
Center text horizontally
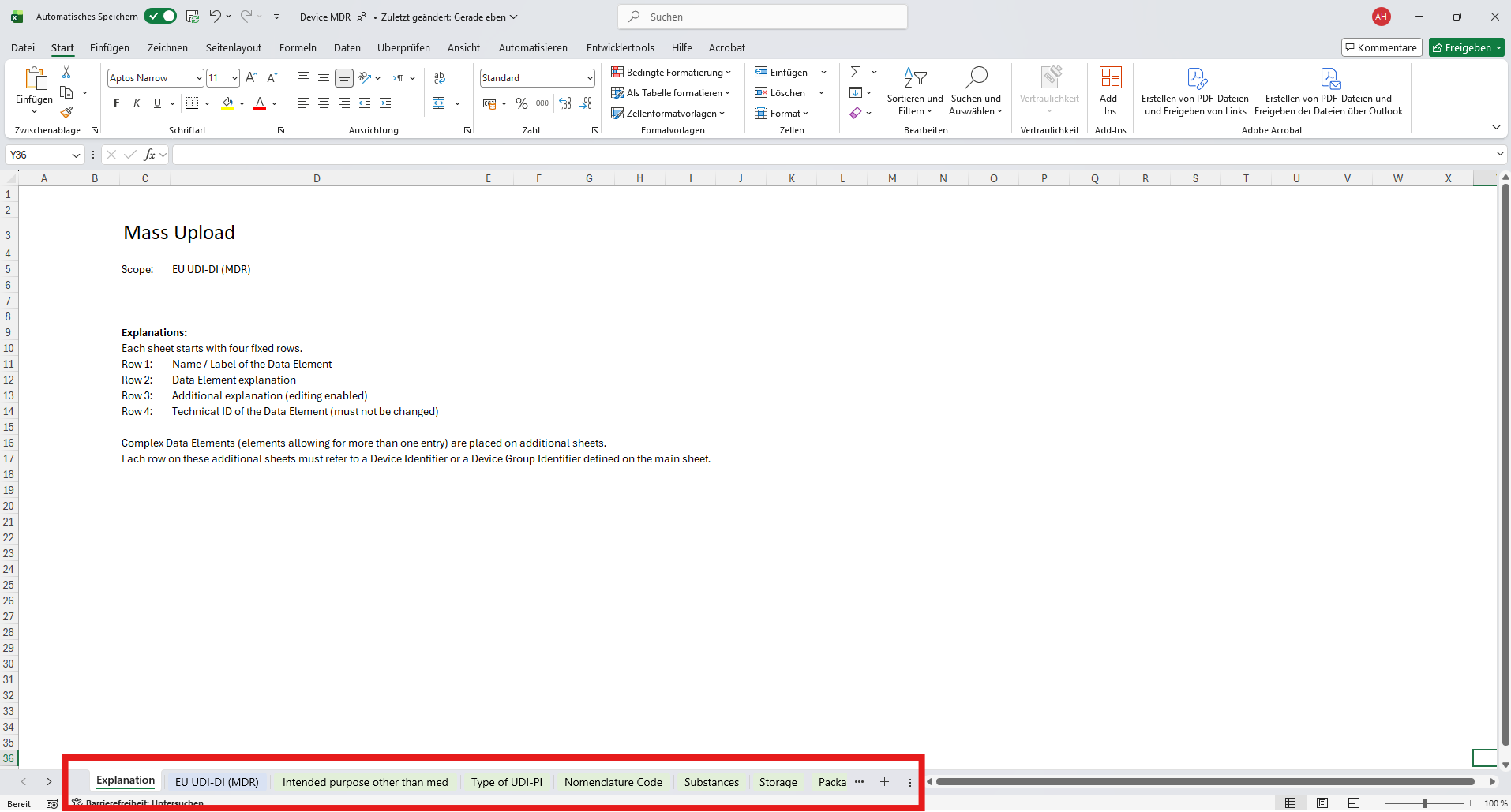click(x=324, y=103)
